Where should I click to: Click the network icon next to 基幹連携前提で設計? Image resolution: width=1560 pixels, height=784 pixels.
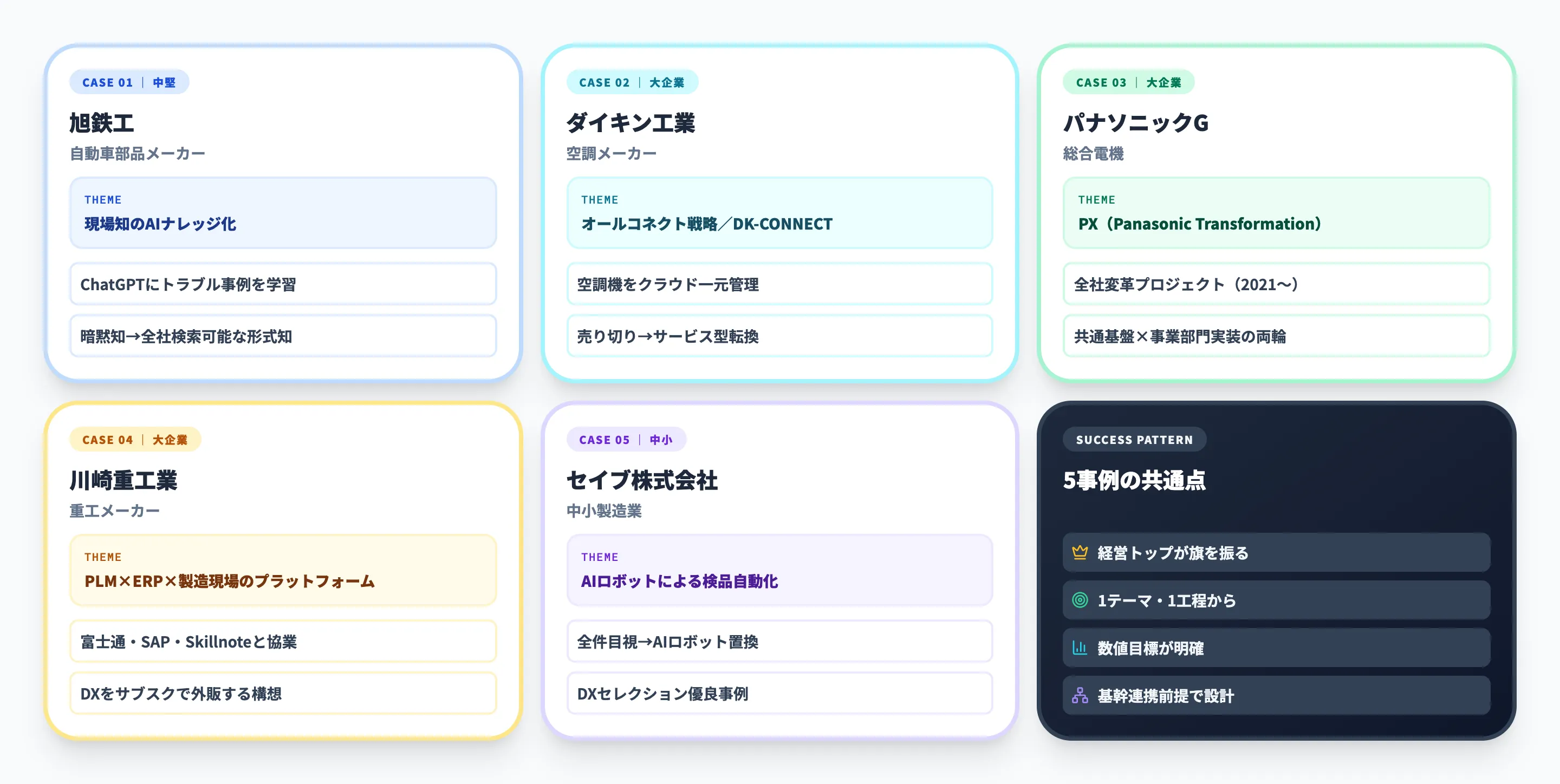click(1081, 695)
